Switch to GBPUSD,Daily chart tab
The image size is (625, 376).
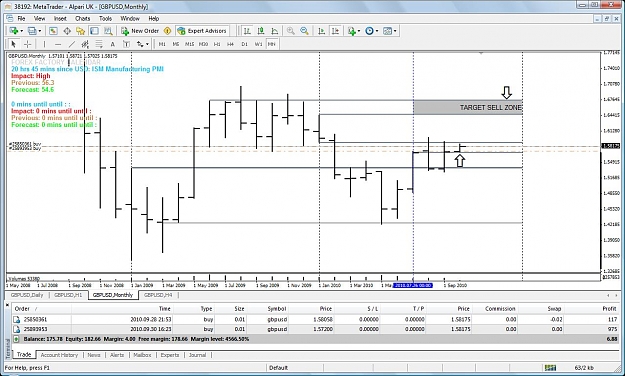point(27,295)
